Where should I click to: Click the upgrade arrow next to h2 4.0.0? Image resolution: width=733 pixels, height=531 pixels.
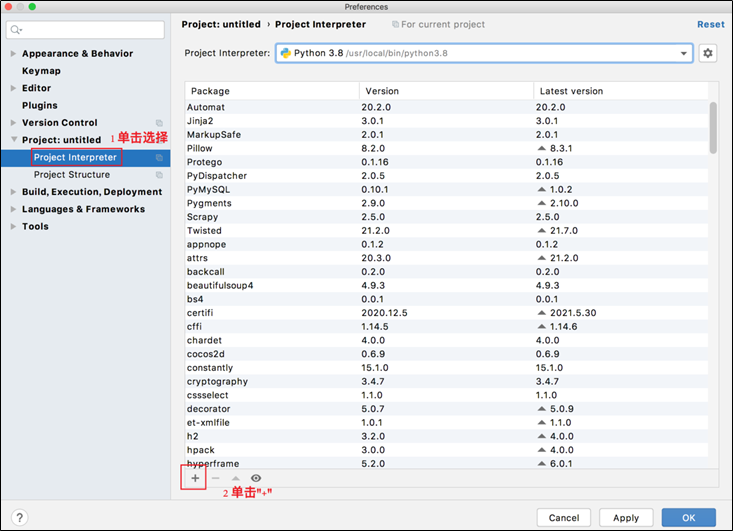(x=541, y=436)
